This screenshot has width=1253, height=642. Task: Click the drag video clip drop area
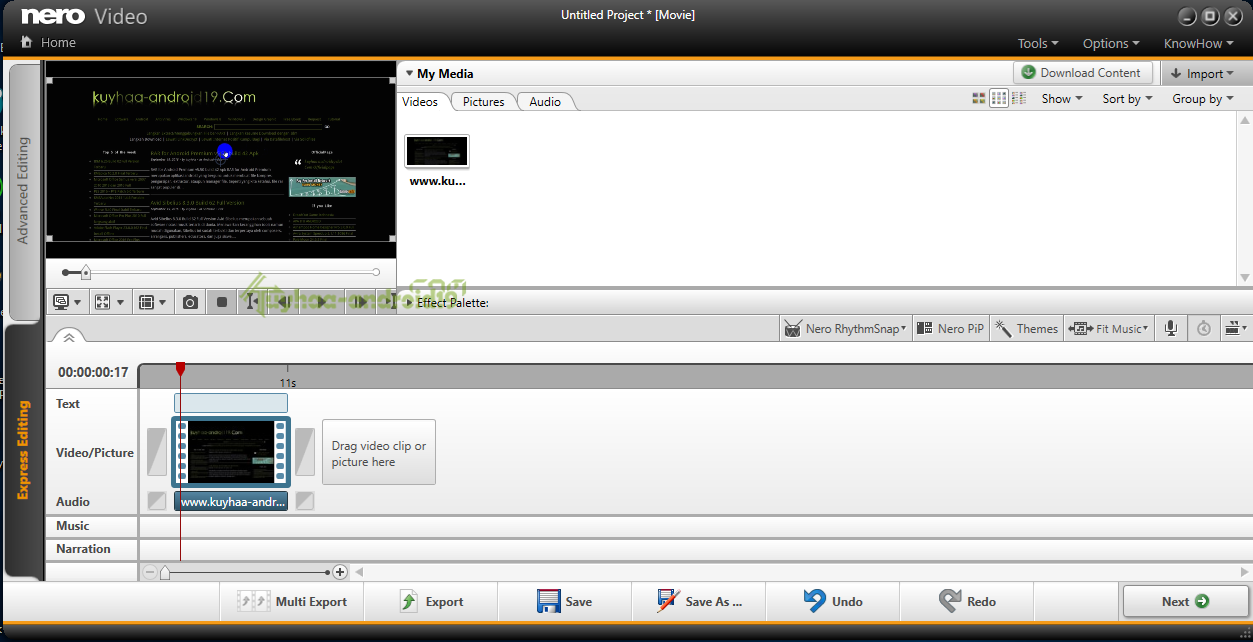[379, 452]
